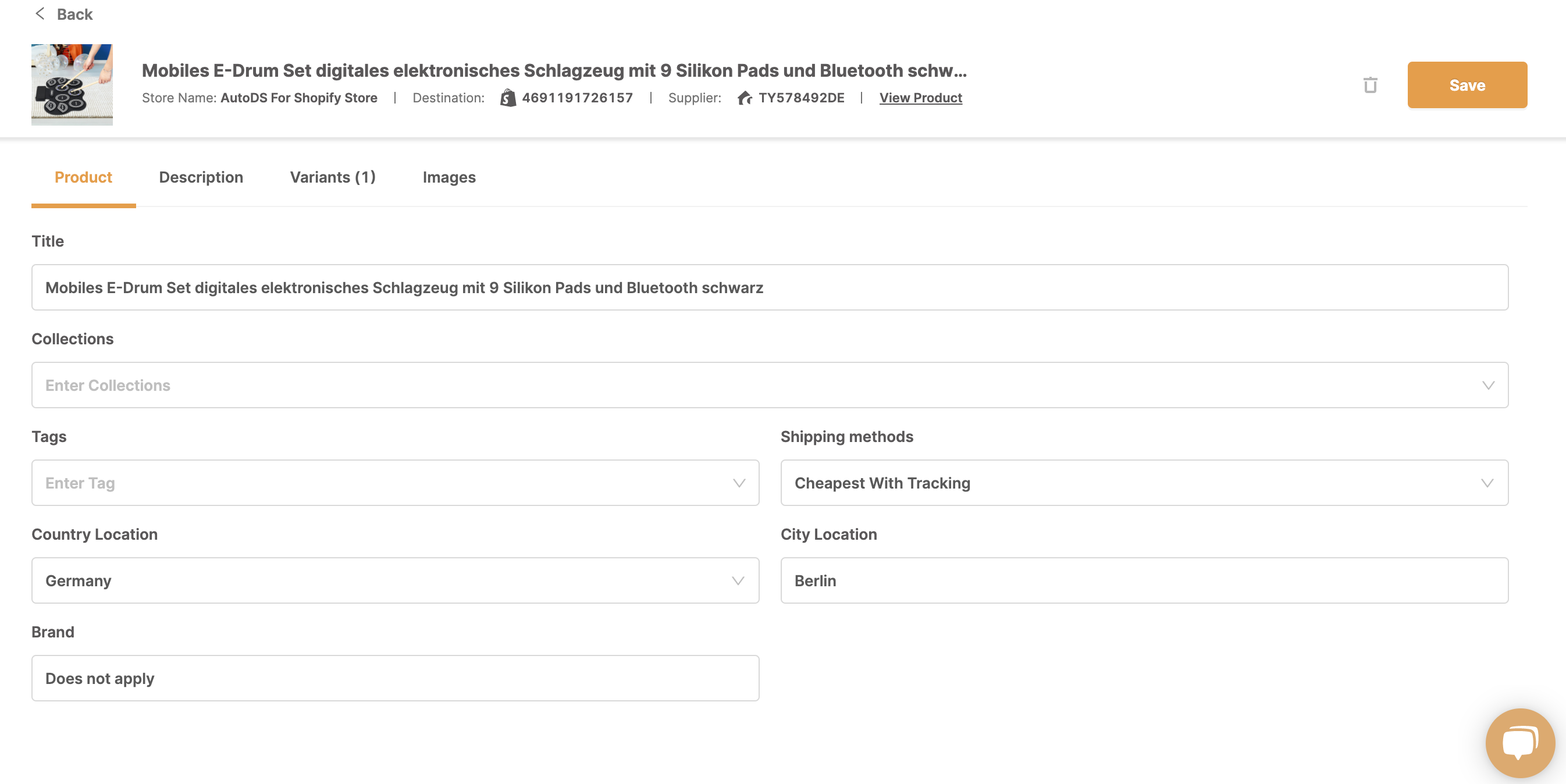Click the trash delete icon
Screen dimensions: 1566x784
(x=1371, y=85)
